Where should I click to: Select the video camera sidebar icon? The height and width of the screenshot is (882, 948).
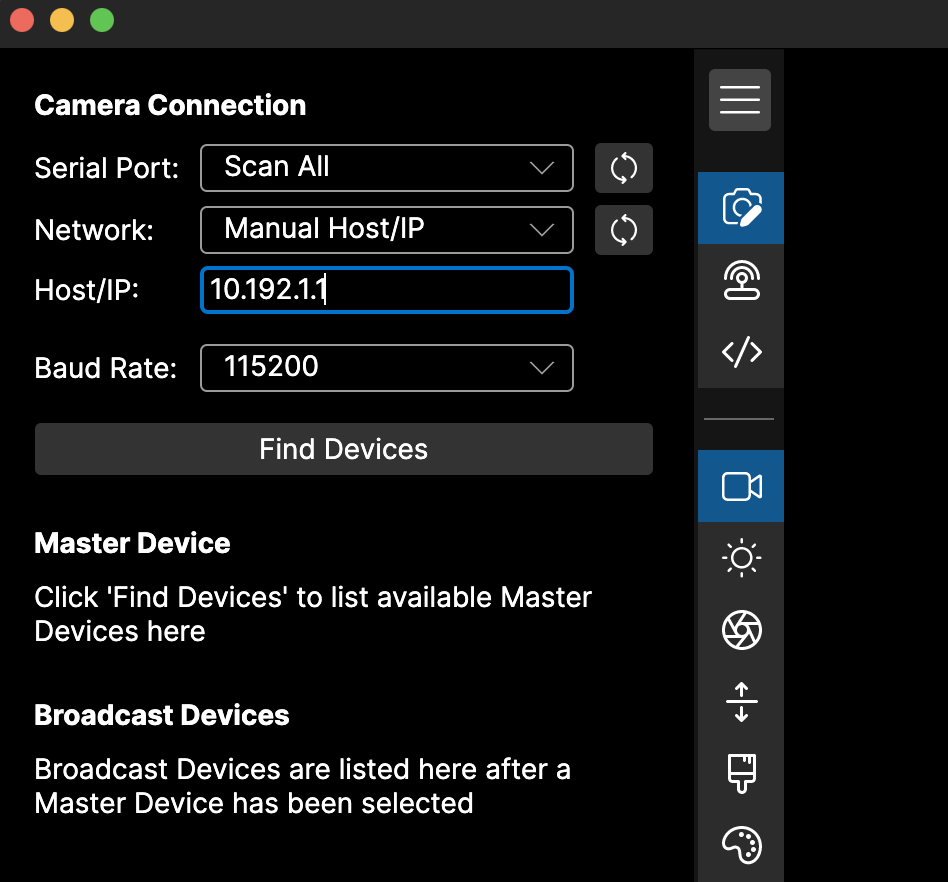click(741, 486)
